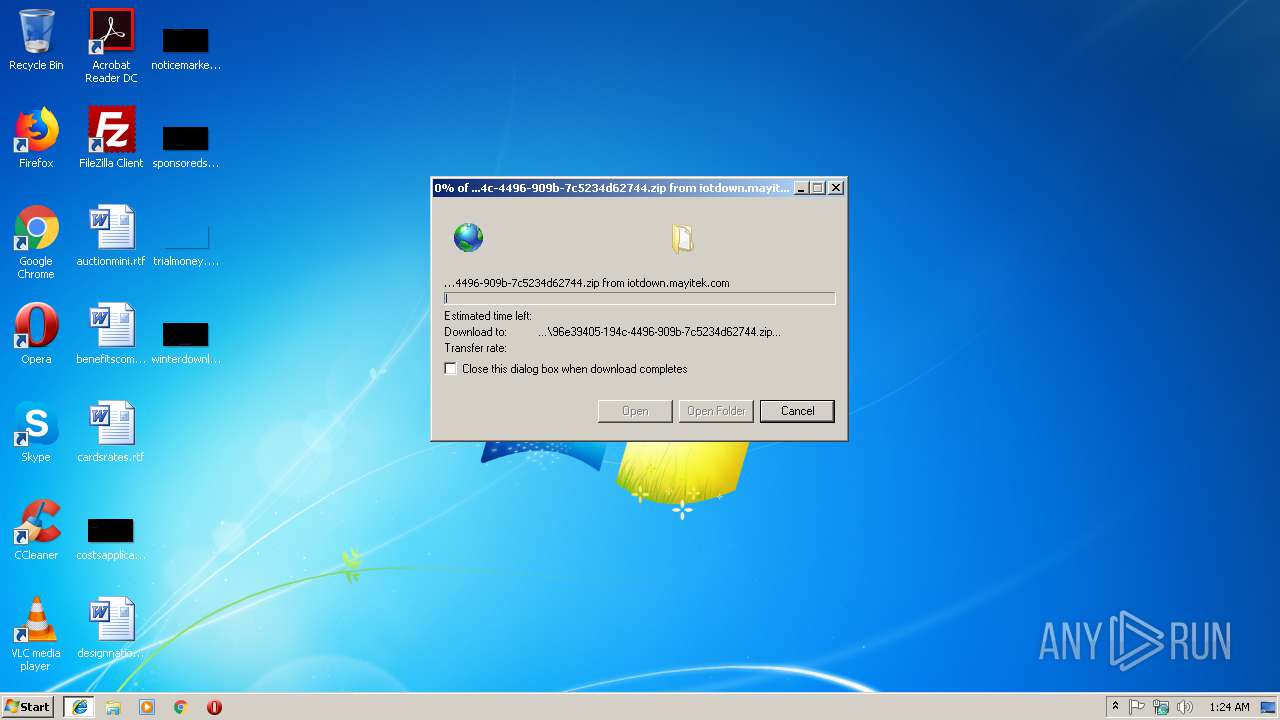Click Opera icon in taskbar
1280x720 pixels.
[x=214, y=707]
